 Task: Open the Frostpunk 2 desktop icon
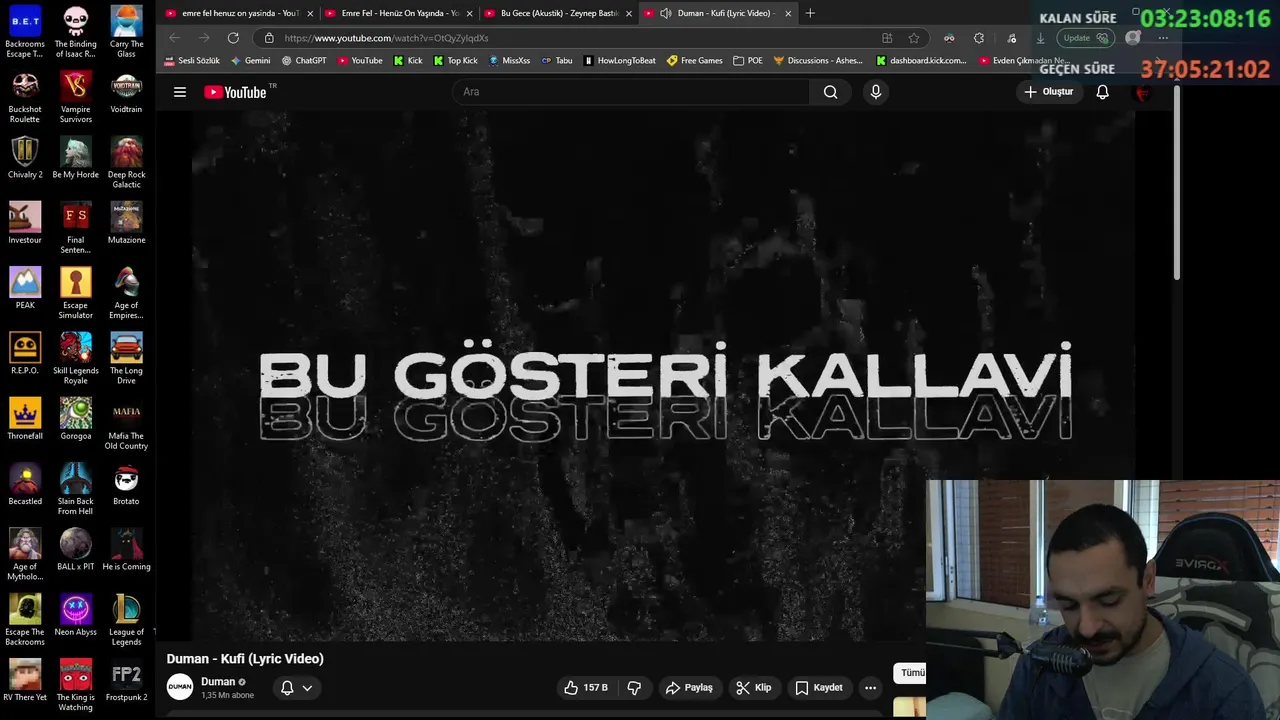click(x=126, y=680)
